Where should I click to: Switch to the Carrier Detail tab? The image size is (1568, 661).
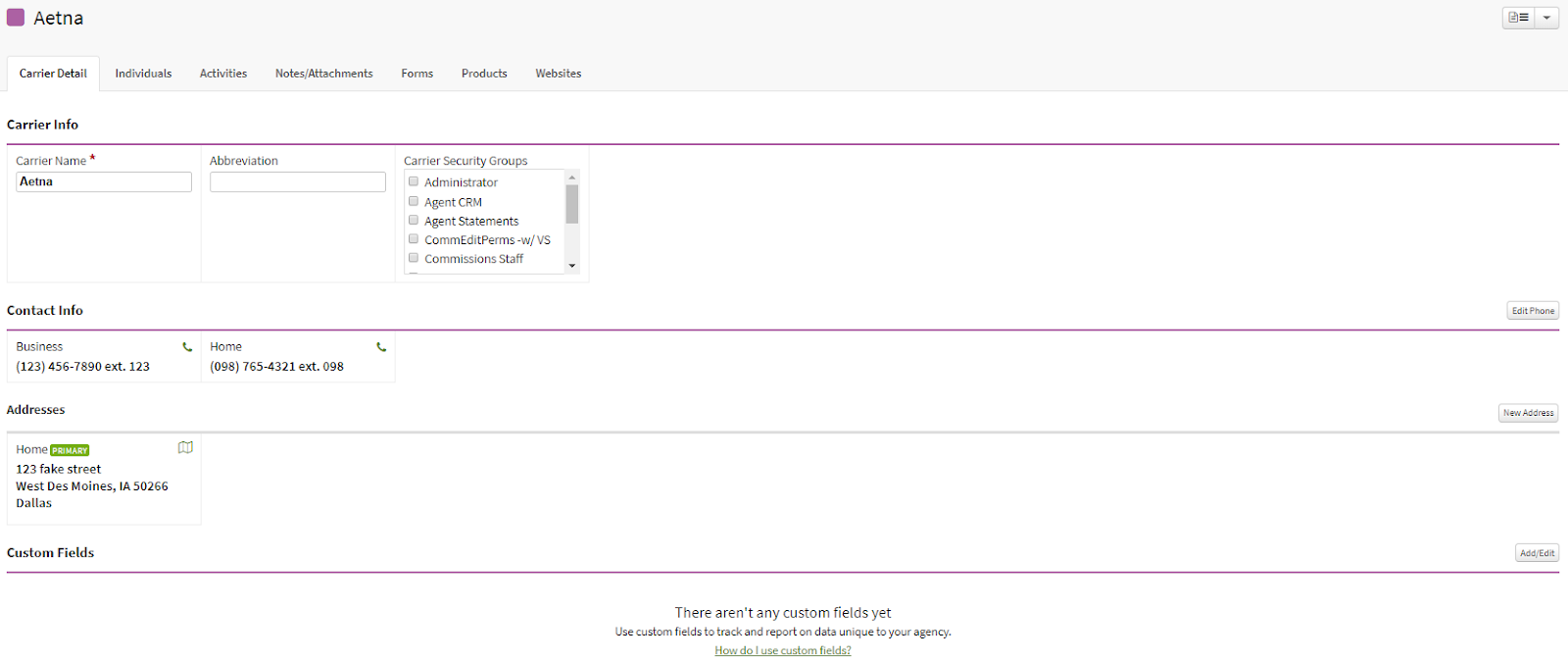tap(53, 74)
